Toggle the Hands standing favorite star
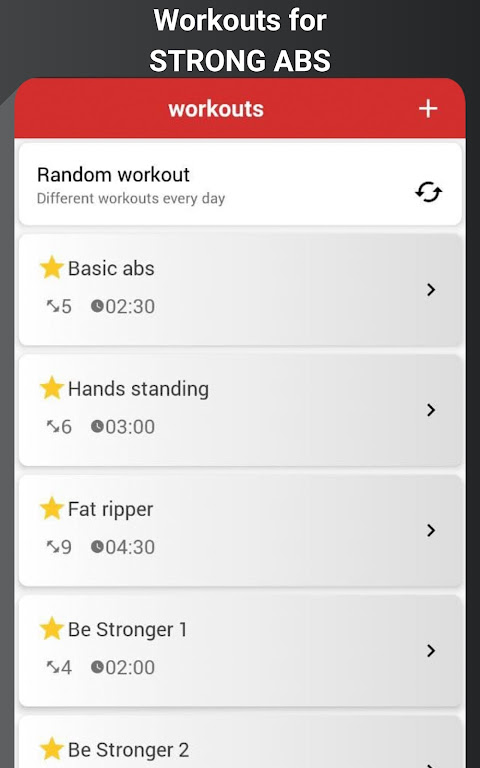The width and height of the screenshot is (480, 768). tap(52, 388)
